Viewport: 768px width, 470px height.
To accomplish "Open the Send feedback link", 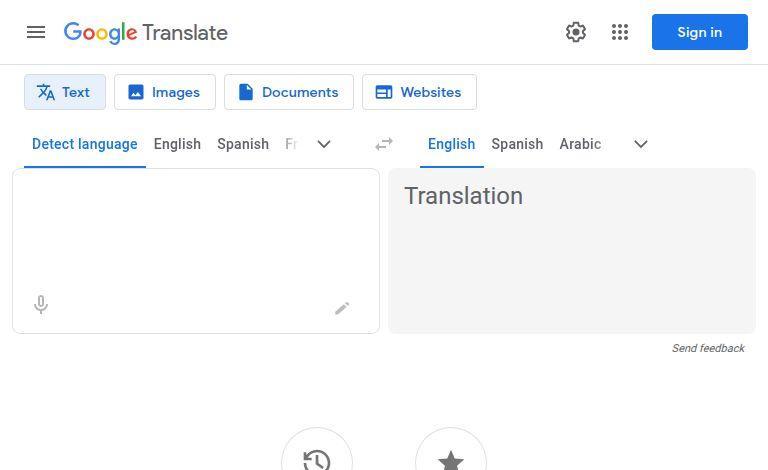I will pos(708,348).
